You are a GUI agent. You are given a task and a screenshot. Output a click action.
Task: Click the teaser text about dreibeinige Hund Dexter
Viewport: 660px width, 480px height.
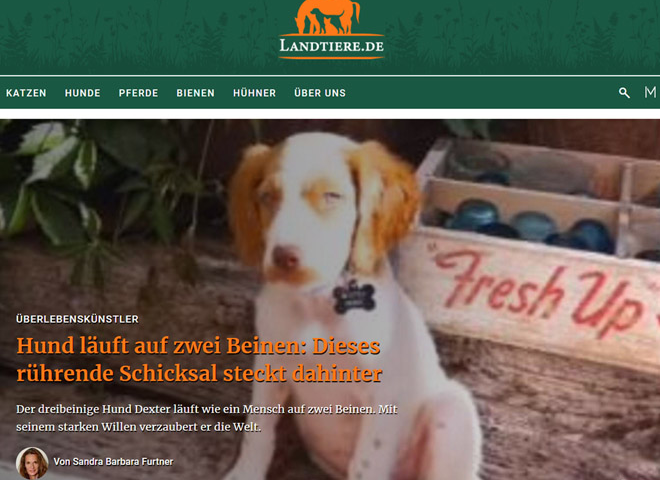(207, 418)
